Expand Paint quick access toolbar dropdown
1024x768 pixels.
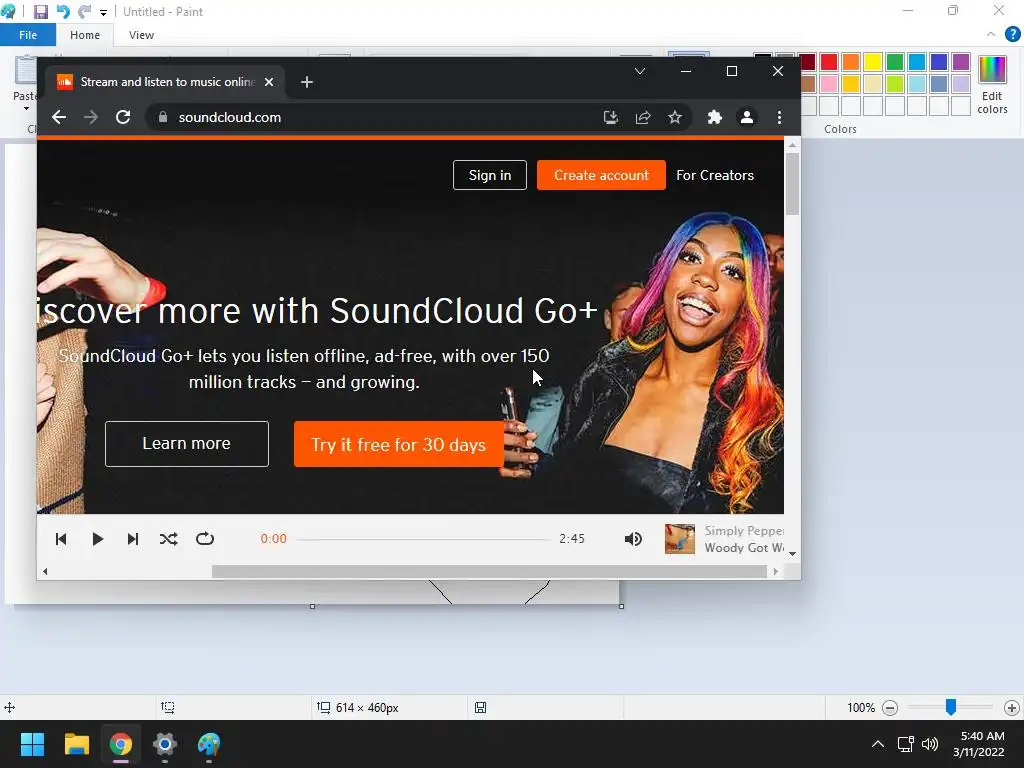(x=103, y=12)
